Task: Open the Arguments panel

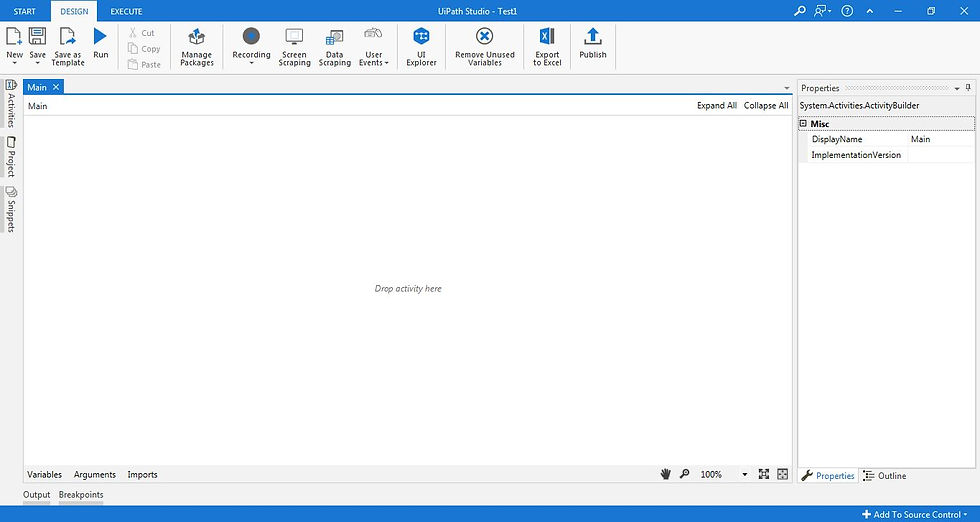Action: click(x=94, y=474)
